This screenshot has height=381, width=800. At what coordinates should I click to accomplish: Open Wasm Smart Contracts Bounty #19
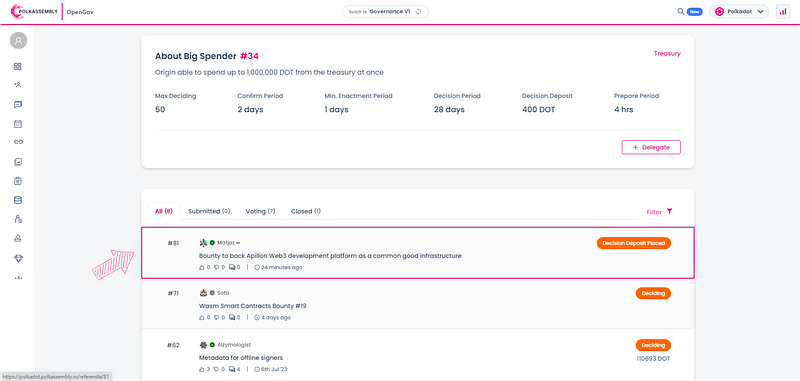tap(253, 306)
